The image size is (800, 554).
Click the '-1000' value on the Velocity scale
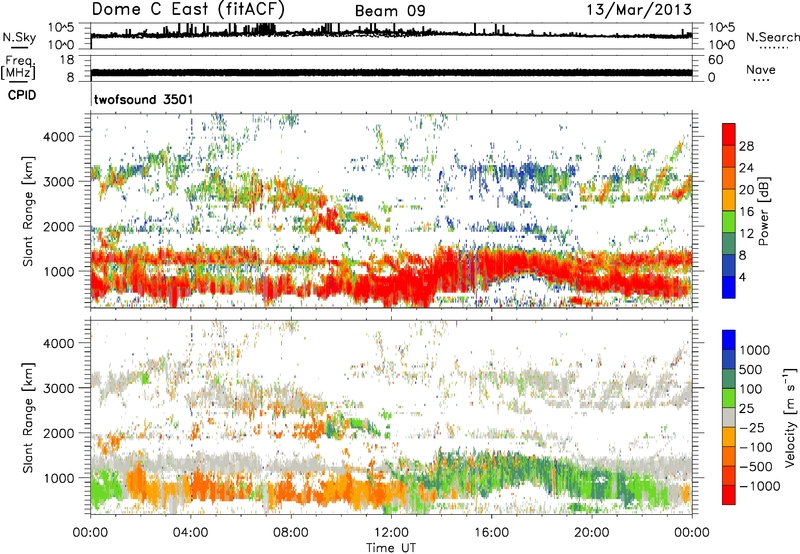760,486
